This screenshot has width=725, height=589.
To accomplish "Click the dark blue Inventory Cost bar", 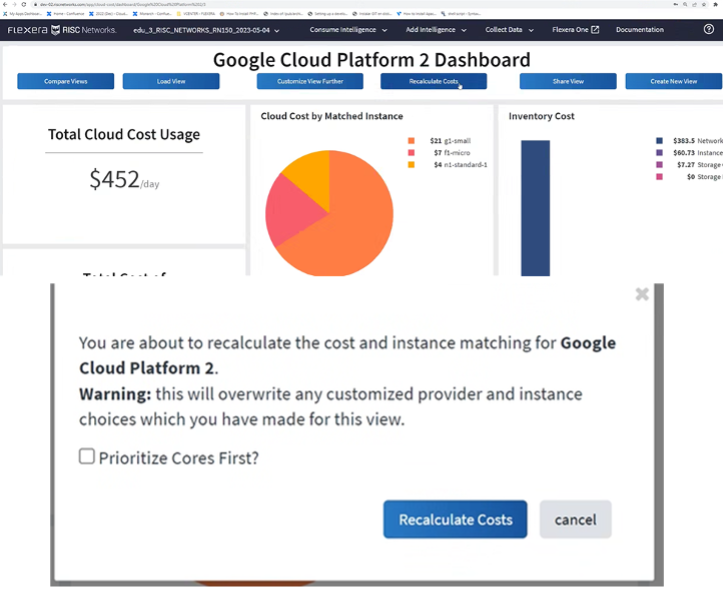I will (x=535, y=208).
